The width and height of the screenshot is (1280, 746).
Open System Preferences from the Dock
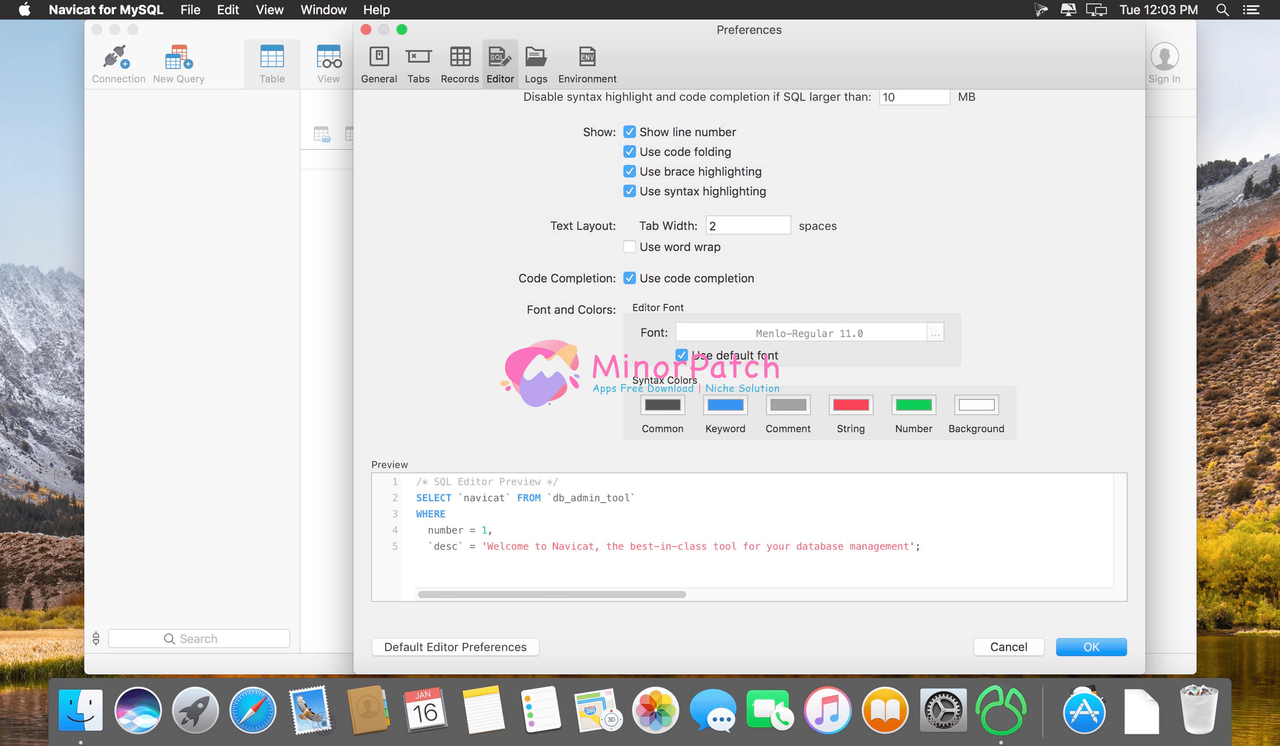tap(943, 710)
